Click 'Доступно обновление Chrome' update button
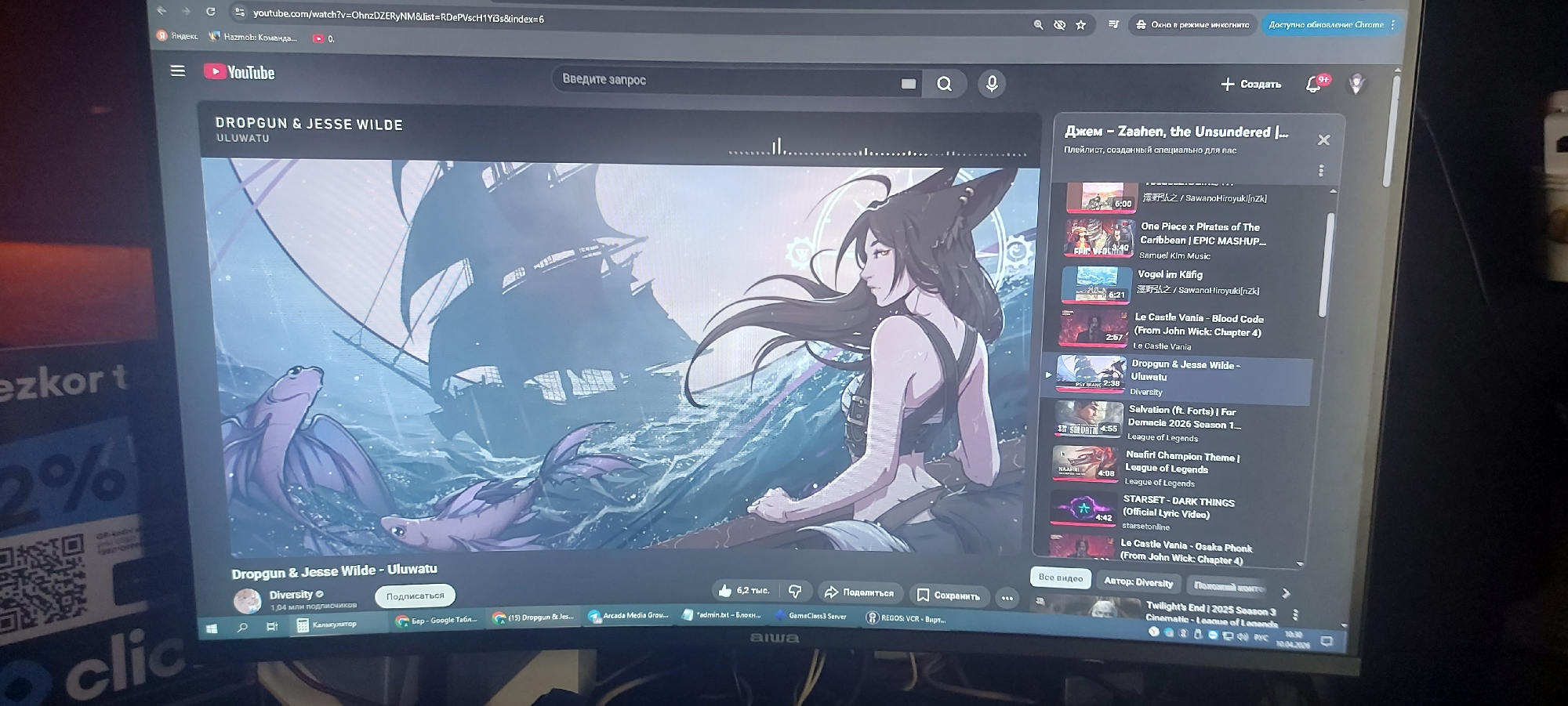1568x706 pixels. 1325,25
